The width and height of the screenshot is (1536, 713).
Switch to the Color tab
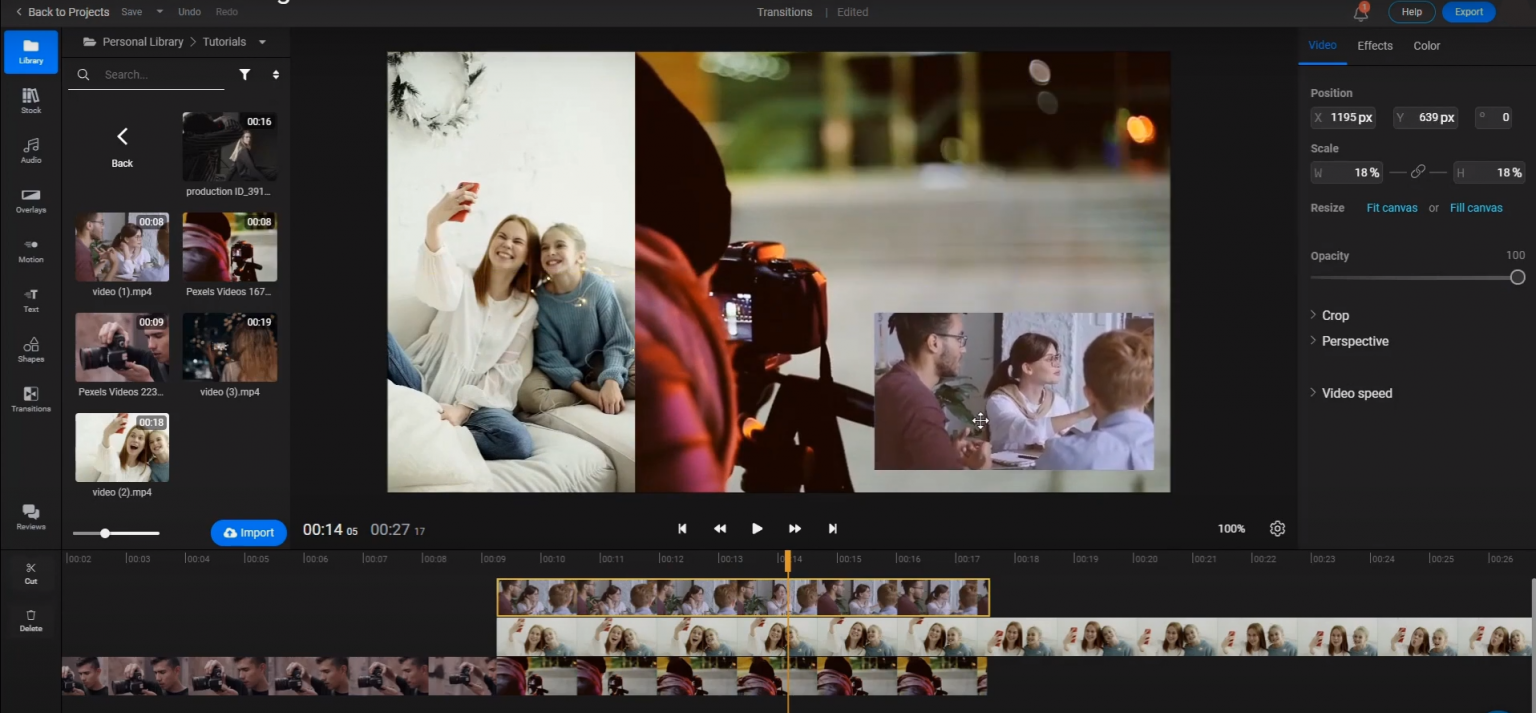(1426, 46)
